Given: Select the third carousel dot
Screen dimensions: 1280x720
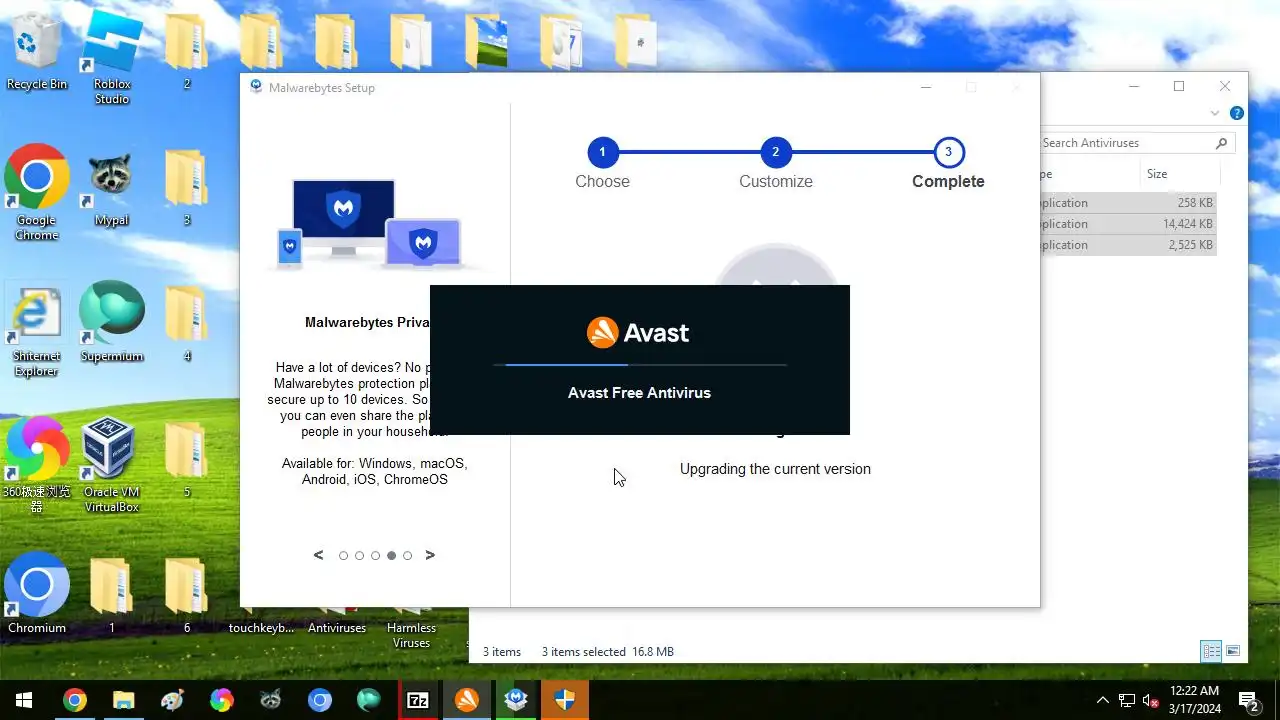Looking at the screenshot, I should 375,555.
